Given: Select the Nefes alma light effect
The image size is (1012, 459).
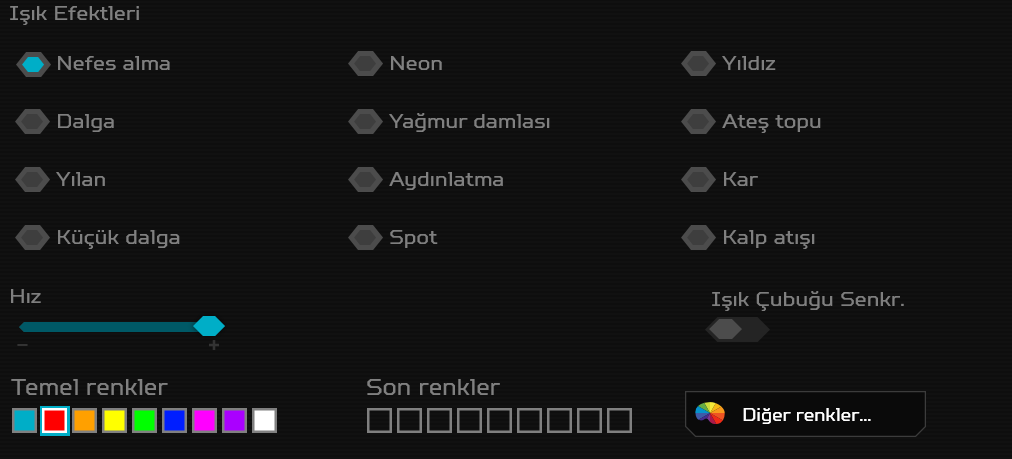Looking at the screenshot, I should click(33, 64).
